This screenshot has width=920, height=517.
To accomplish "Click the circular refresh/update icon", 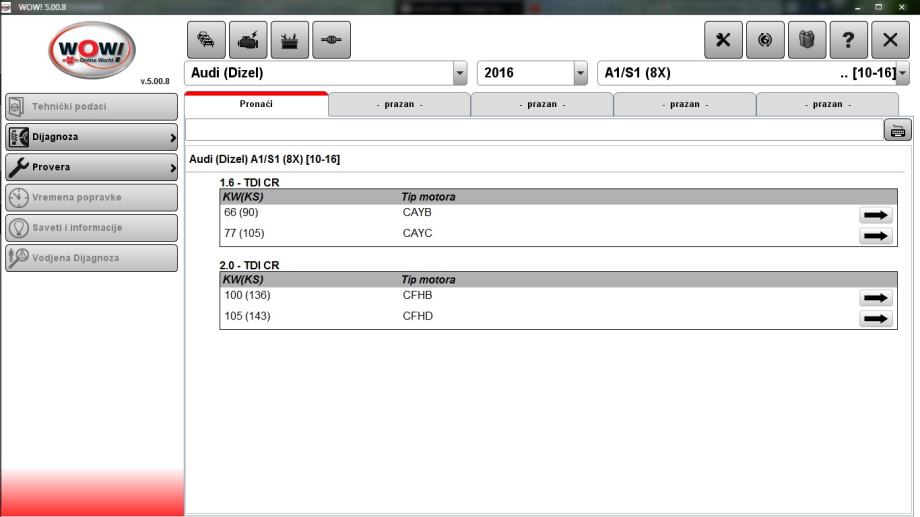I will point(765,40).
